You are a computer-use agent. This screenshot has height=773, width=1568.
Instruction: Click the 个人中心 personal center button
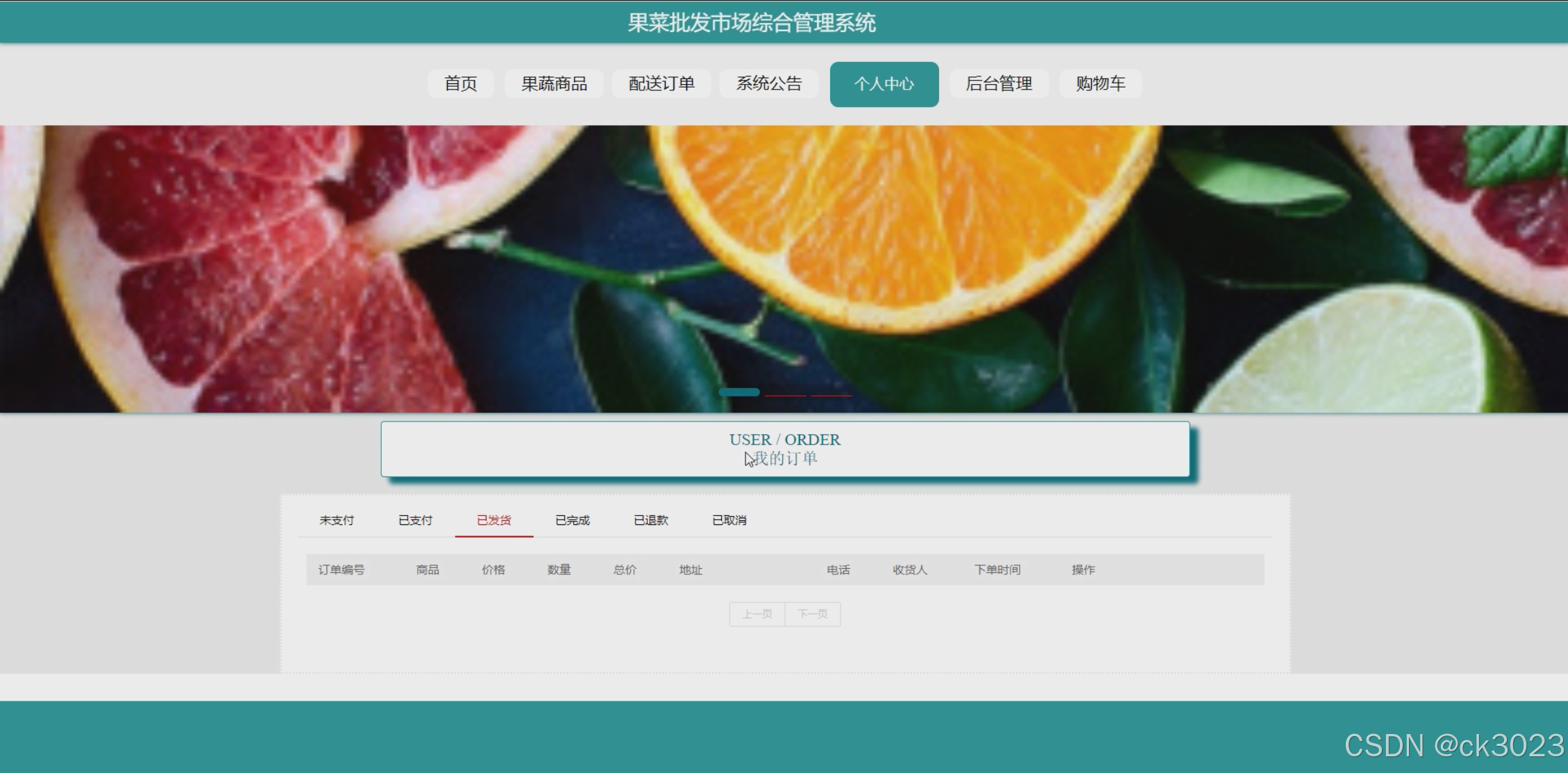coord(884,84)
